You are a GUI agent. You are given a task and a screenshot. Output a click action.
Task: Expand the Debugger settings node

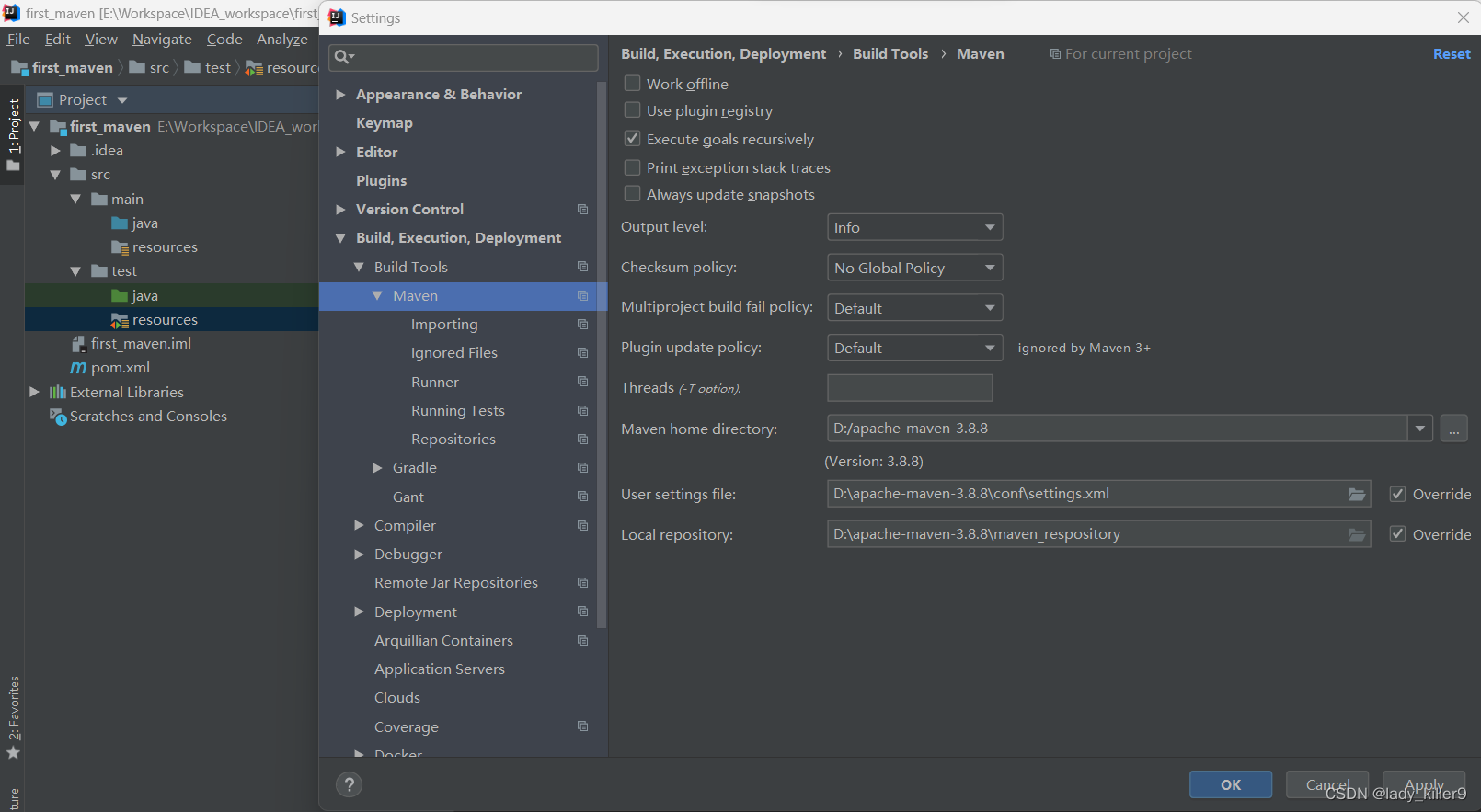pos(359,555)
